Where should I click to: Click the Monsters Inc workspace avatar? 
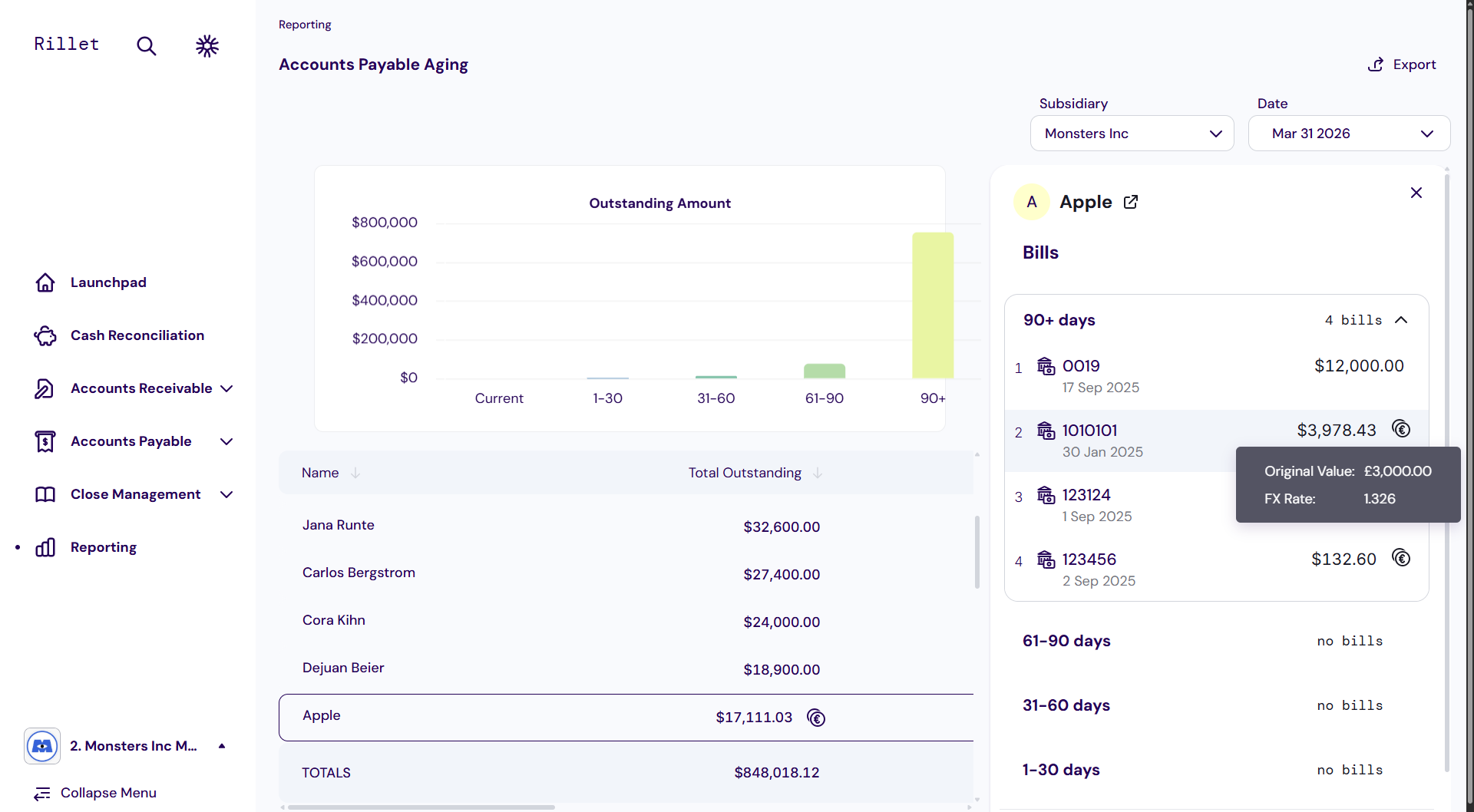coord(42,746)
